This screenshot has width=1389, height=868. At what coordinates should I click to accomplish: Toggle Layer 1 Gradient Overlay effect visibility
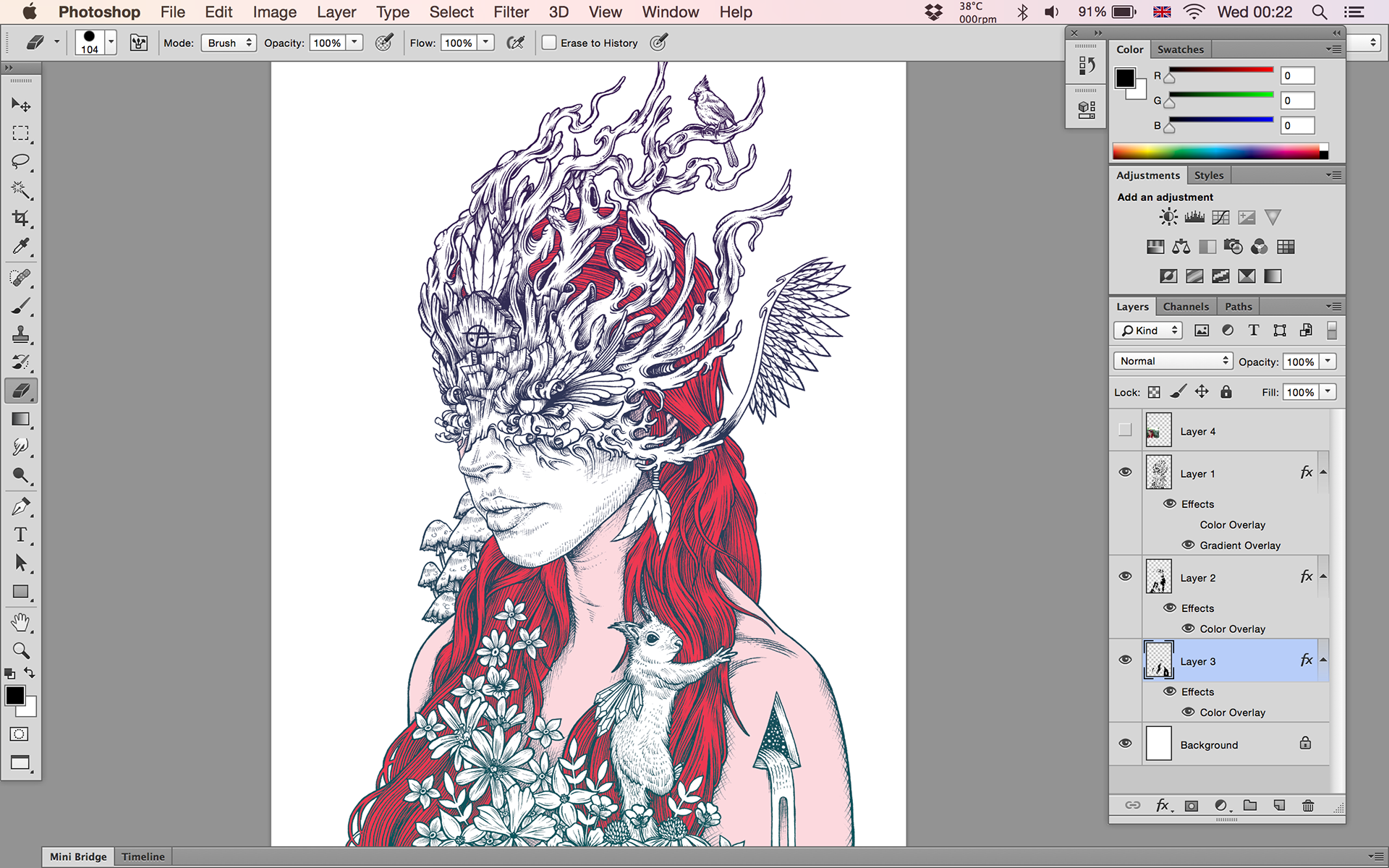point(1188,545)
